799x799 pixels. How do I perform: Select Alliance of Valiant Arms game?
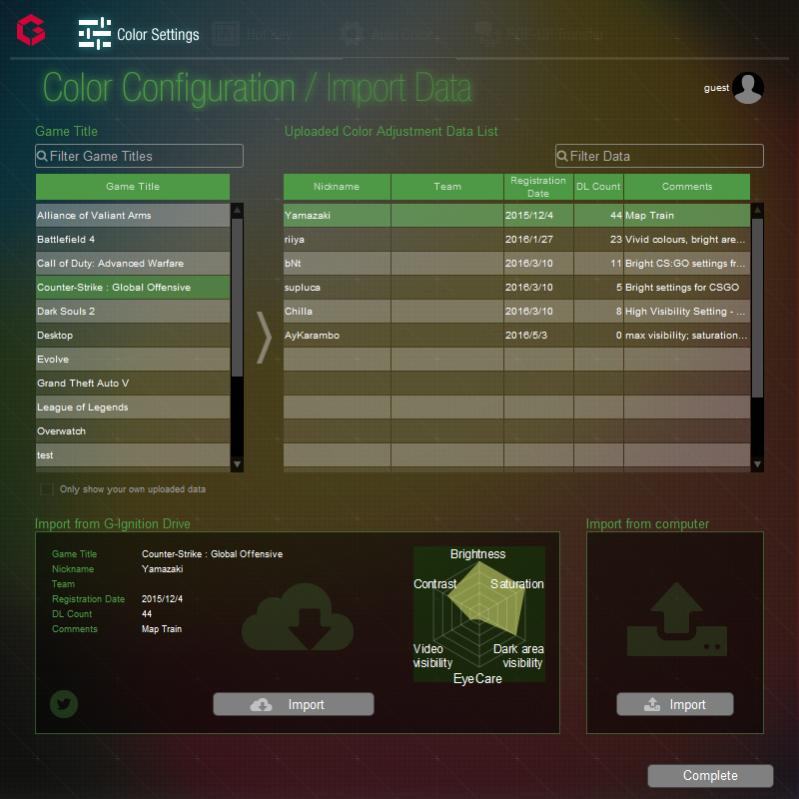click(132, 216)
